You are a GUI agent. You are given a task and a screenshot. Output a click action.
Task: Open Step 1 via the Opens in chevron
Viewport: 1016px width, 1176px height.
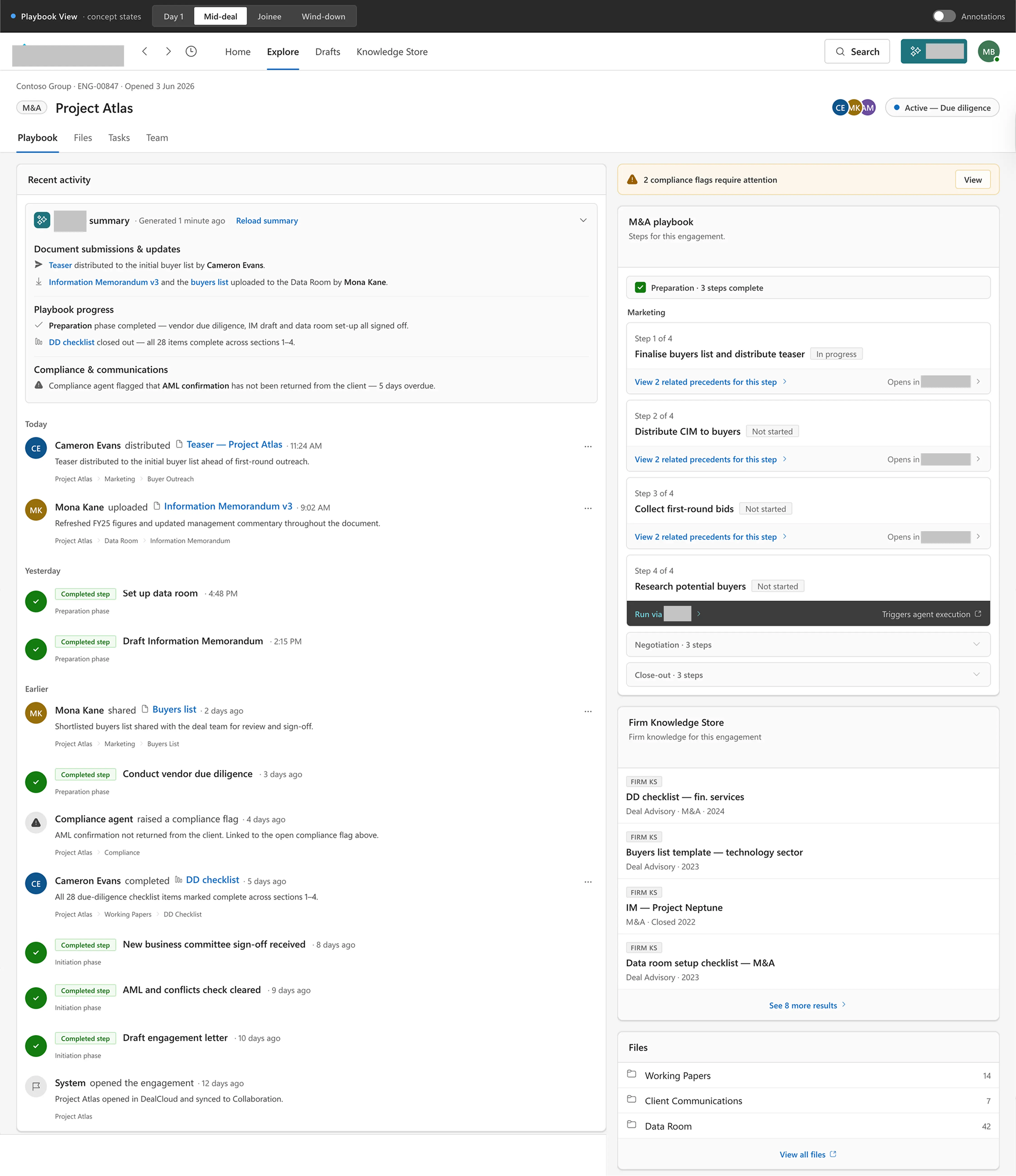(978, 382)
